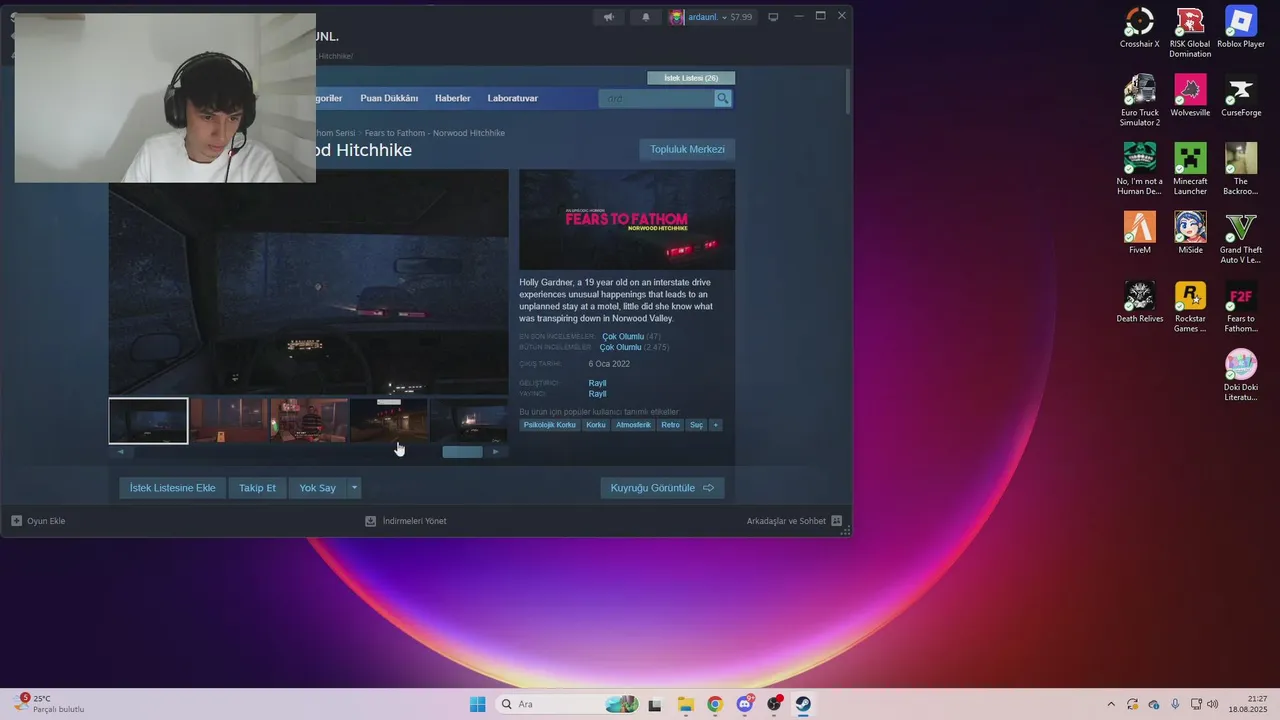Viewport: 1280px width, 720px height.
Task: Expand the Yok Say dropdown arrow
Action: 354,488
